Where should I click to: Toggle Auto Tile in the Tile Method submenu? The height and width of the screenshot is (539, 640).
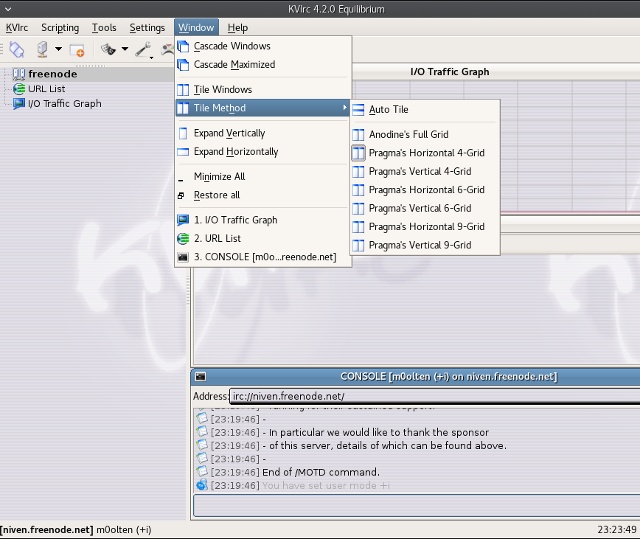click(x=425, y=109)
